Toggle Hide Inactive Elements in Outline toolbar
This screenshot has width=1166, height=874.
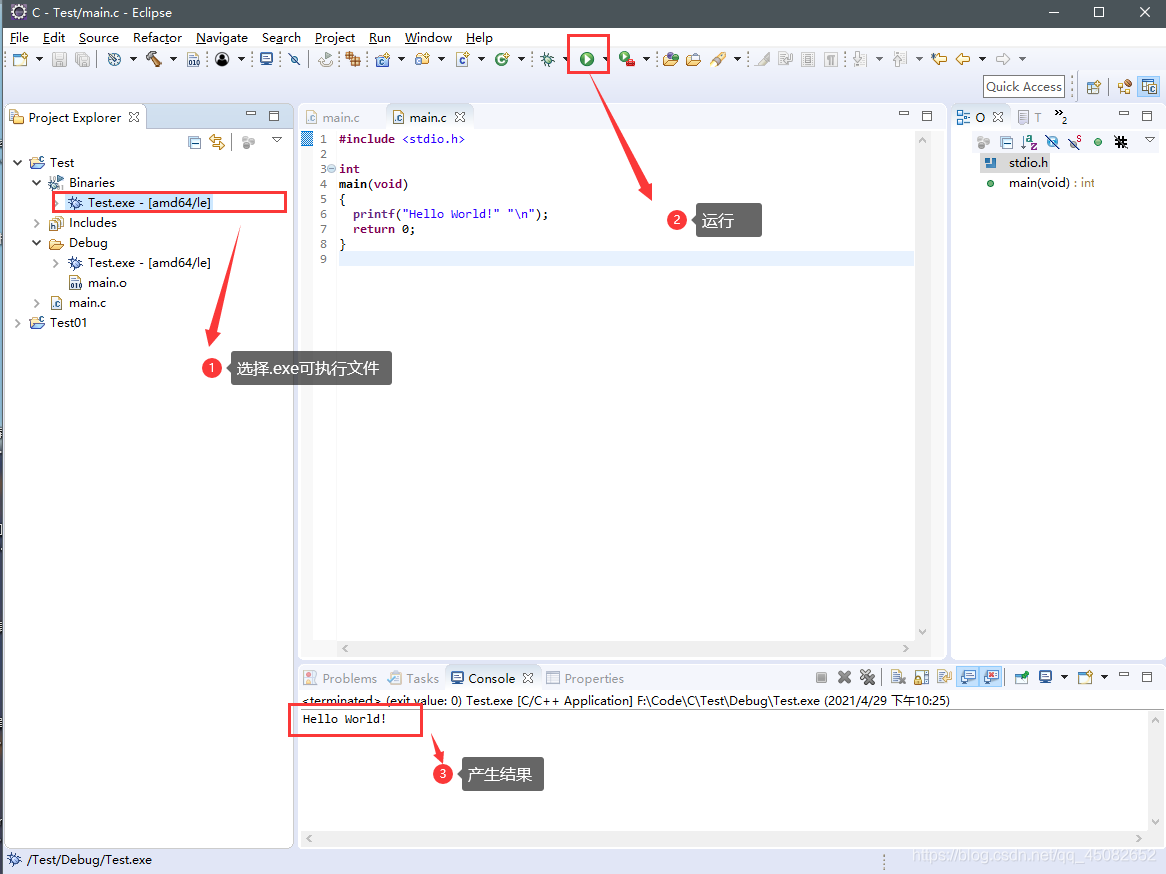pyautogui.click(x=1121, y=141)
